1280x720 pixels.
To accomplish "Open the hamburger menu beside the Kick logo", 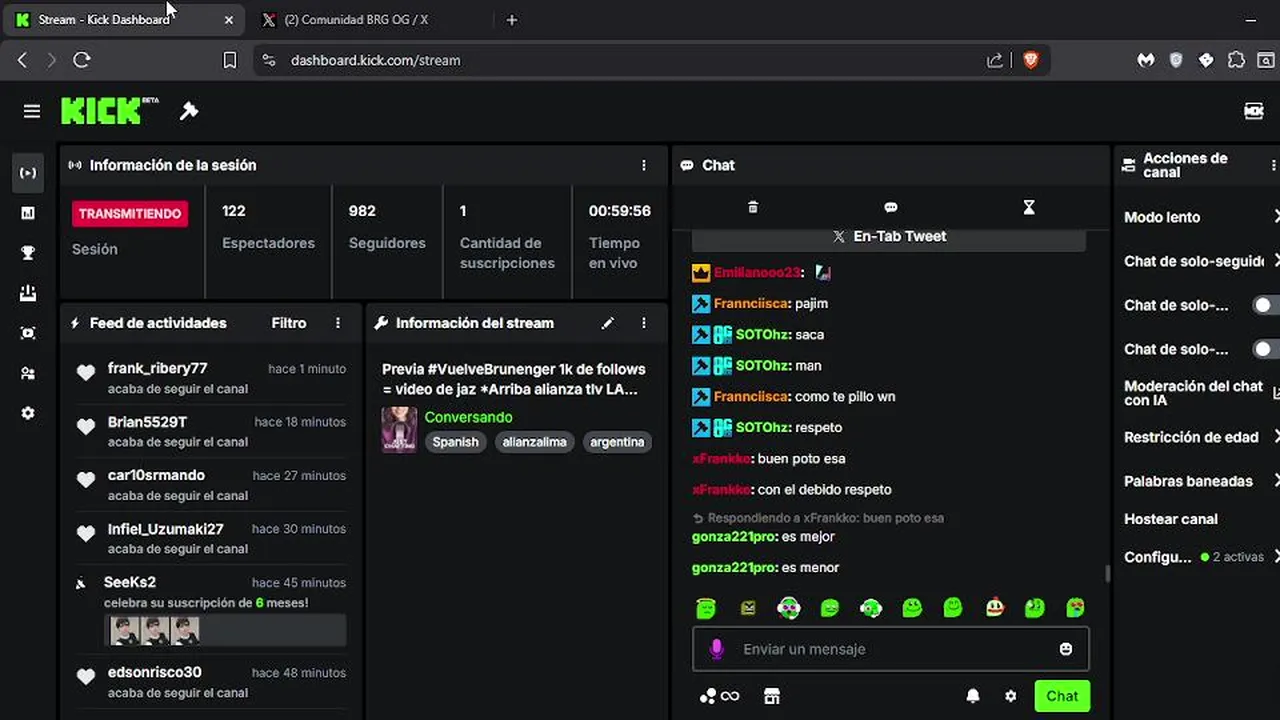I will coord(32,111).
